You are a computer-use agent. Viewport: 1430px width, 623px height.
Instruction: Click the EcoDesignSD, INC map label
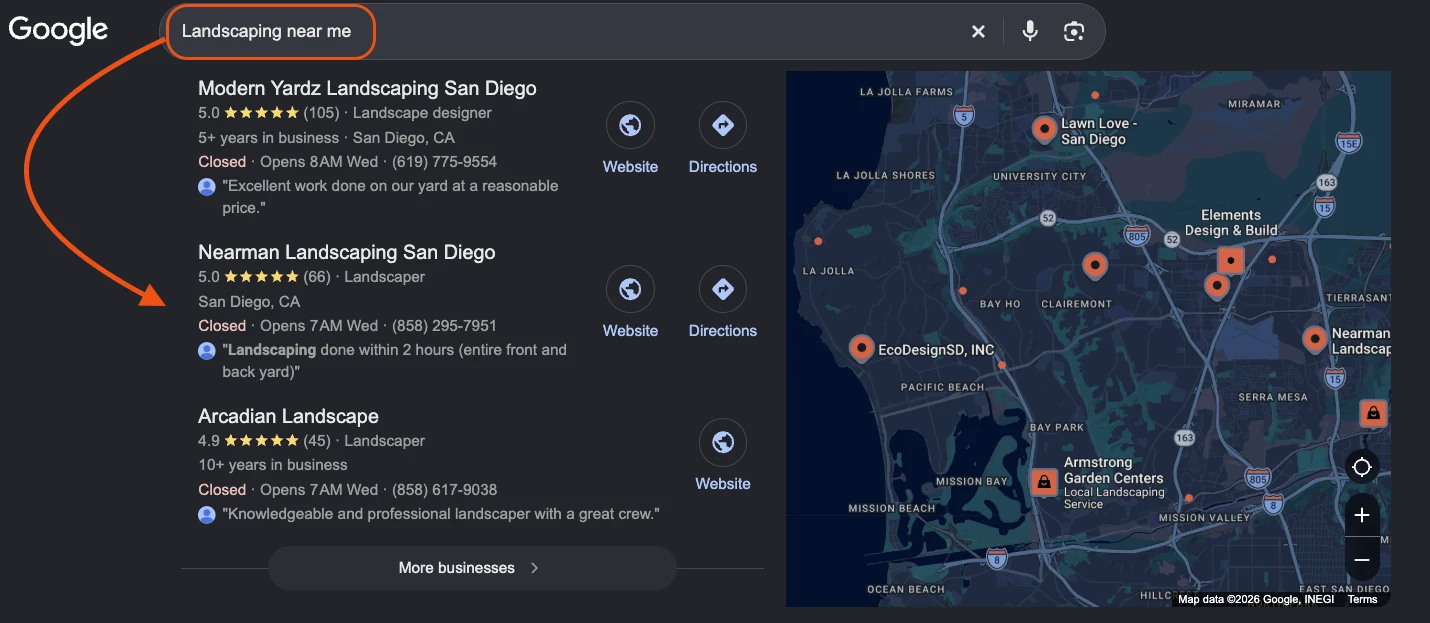(x=936, y=350)
